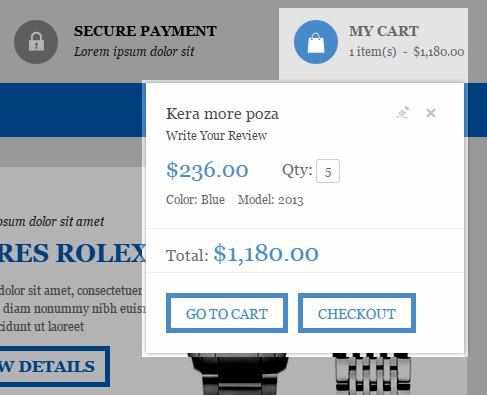Click the Total $1,180.00 amount
The width and height of the screenshot is (487, 395).
[x=266, y=254]
